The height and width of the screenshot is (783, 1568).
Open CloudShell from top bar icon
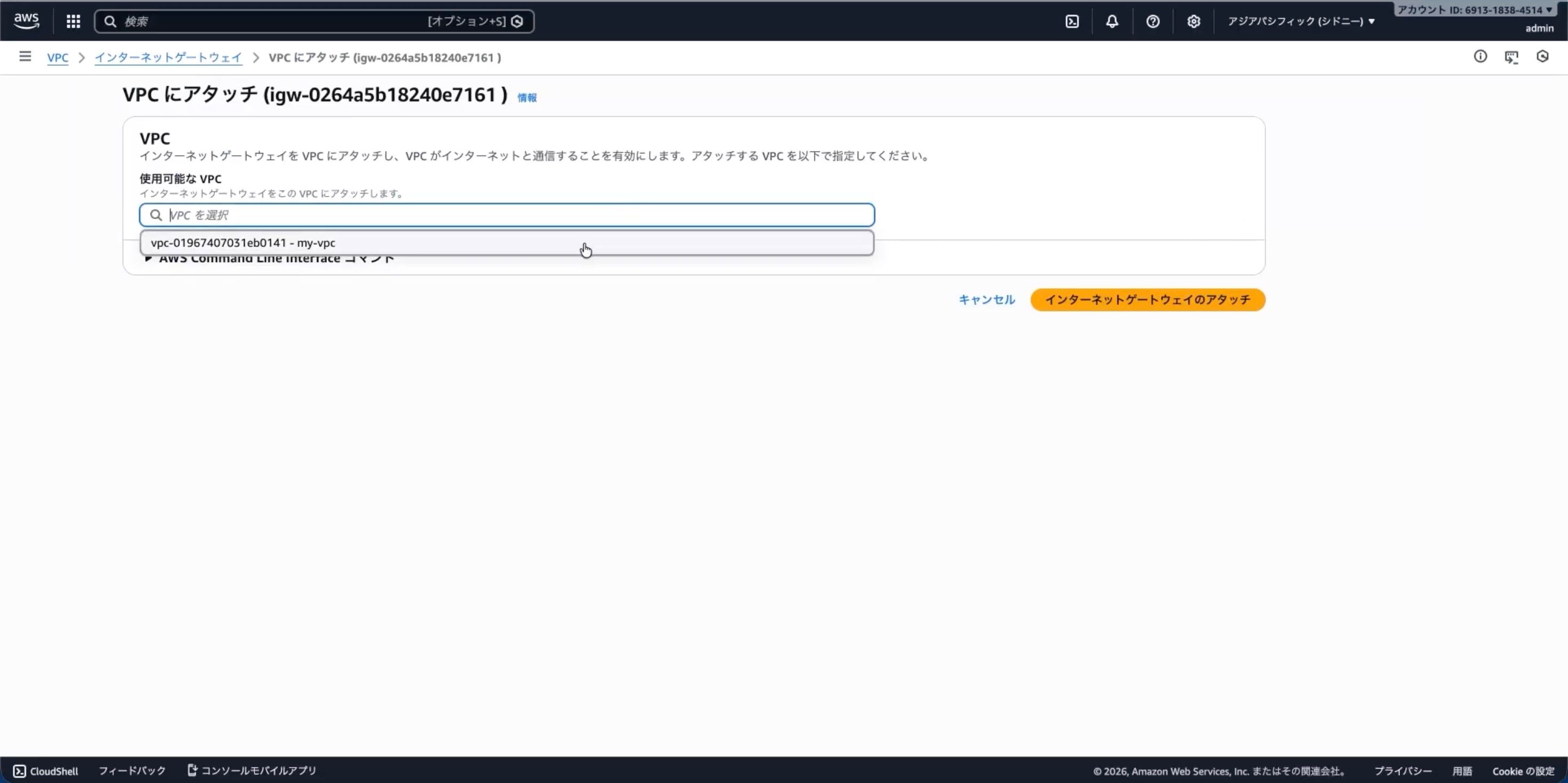pyautogui.click(x=1072, y=21)
